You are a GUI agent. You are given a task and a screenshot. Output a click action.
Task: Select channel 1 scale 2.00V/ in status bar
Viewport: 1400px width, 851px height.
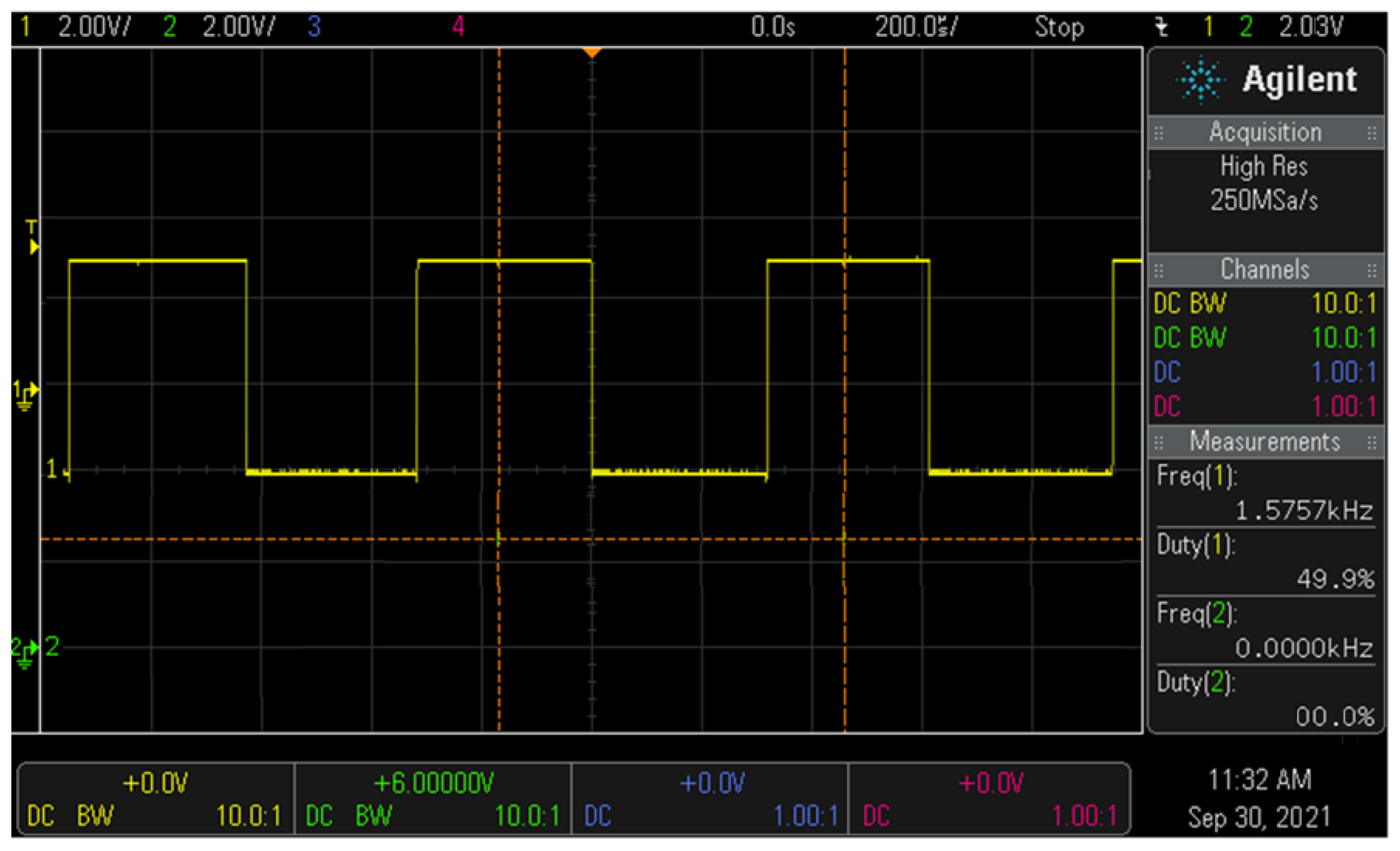94,27
